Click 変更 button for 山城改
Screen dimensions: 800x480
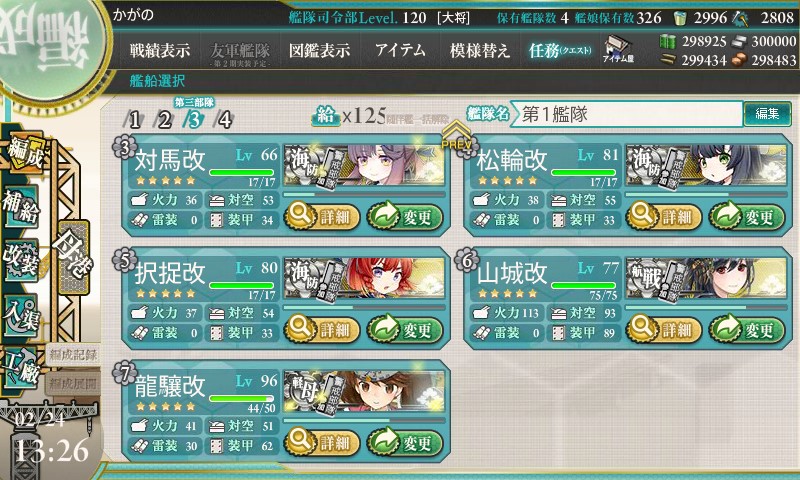coord(747,330)
